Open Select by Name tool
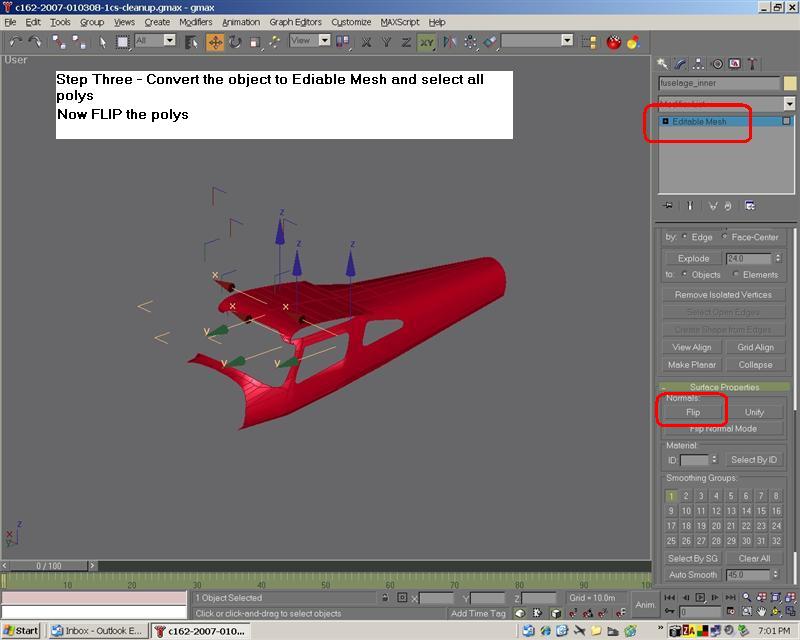This screenshot has width=800, height=640. tap(192, 42)
